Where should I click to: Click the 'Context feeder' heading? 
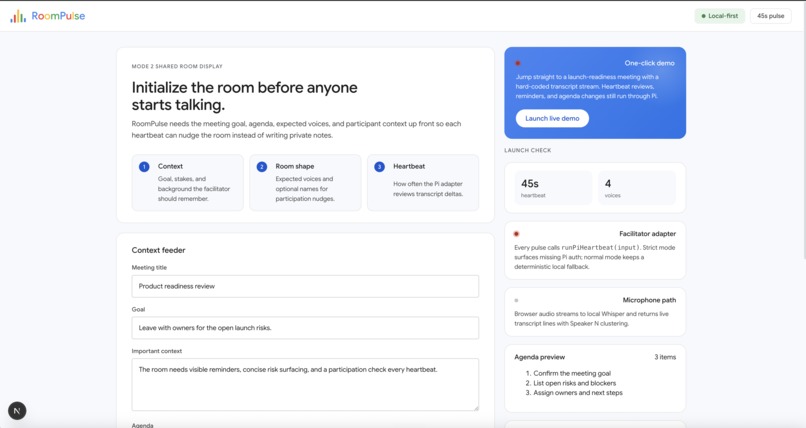point(158,250)
